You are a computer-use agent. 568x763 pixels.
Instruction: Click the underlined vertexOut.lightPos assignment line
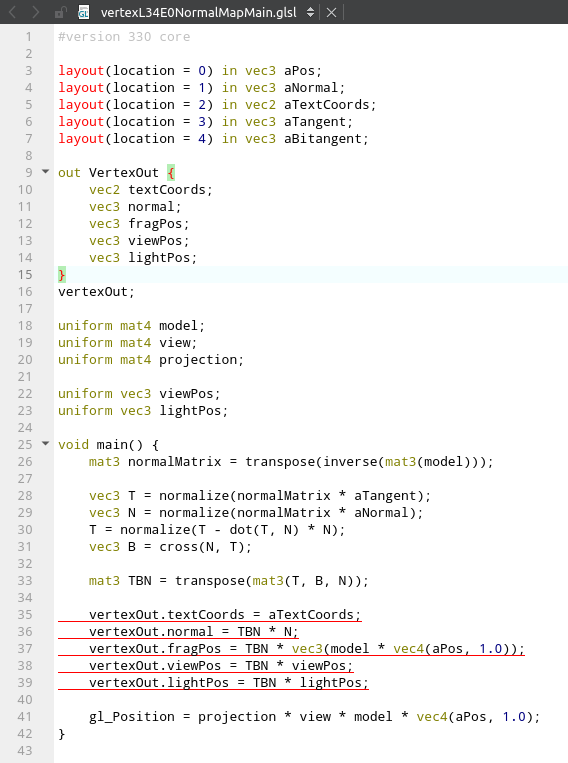point(229,683)
